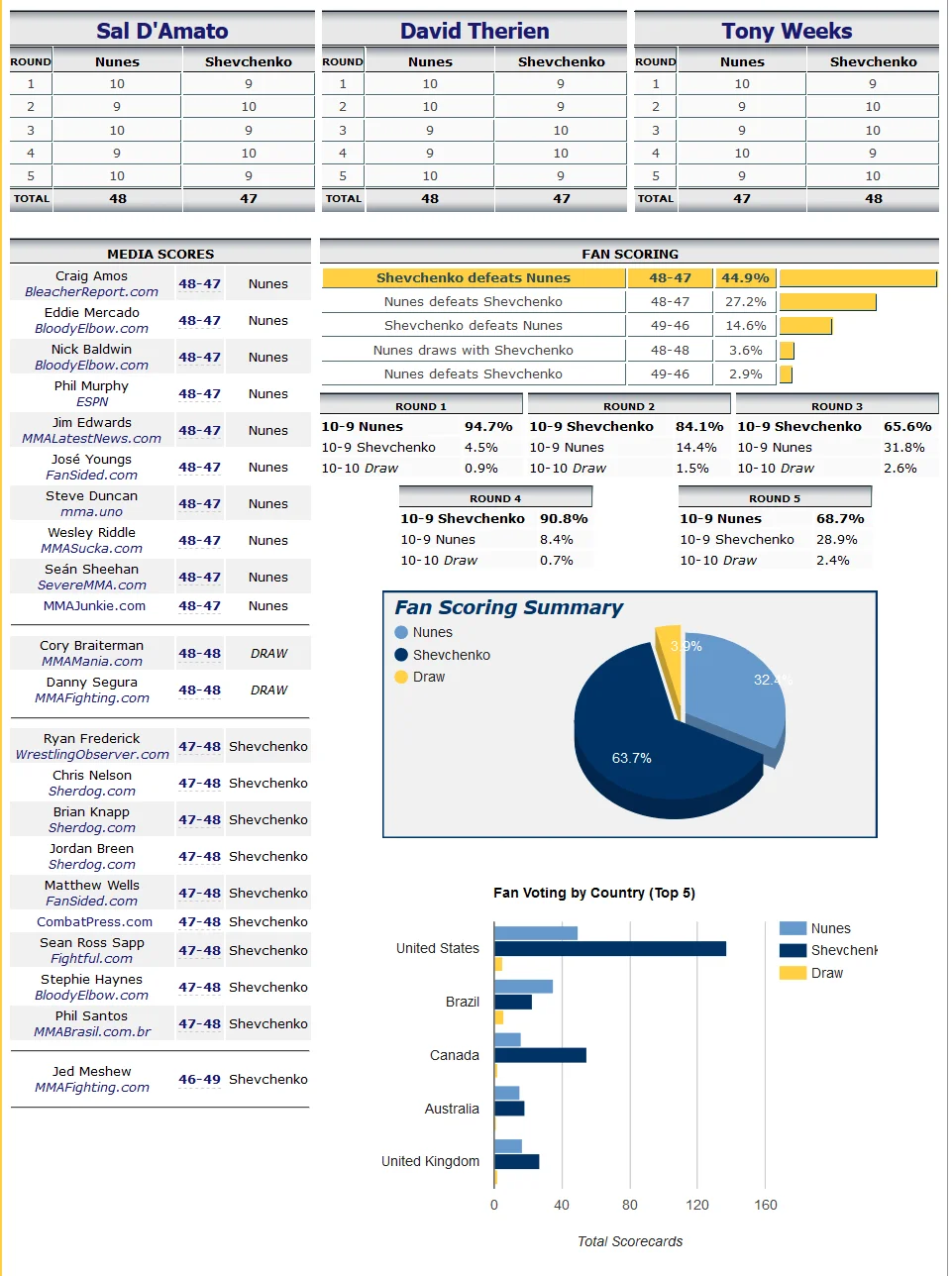Click the CombatPress.com link
The image size is (952, 1276).
coord(94,922)
